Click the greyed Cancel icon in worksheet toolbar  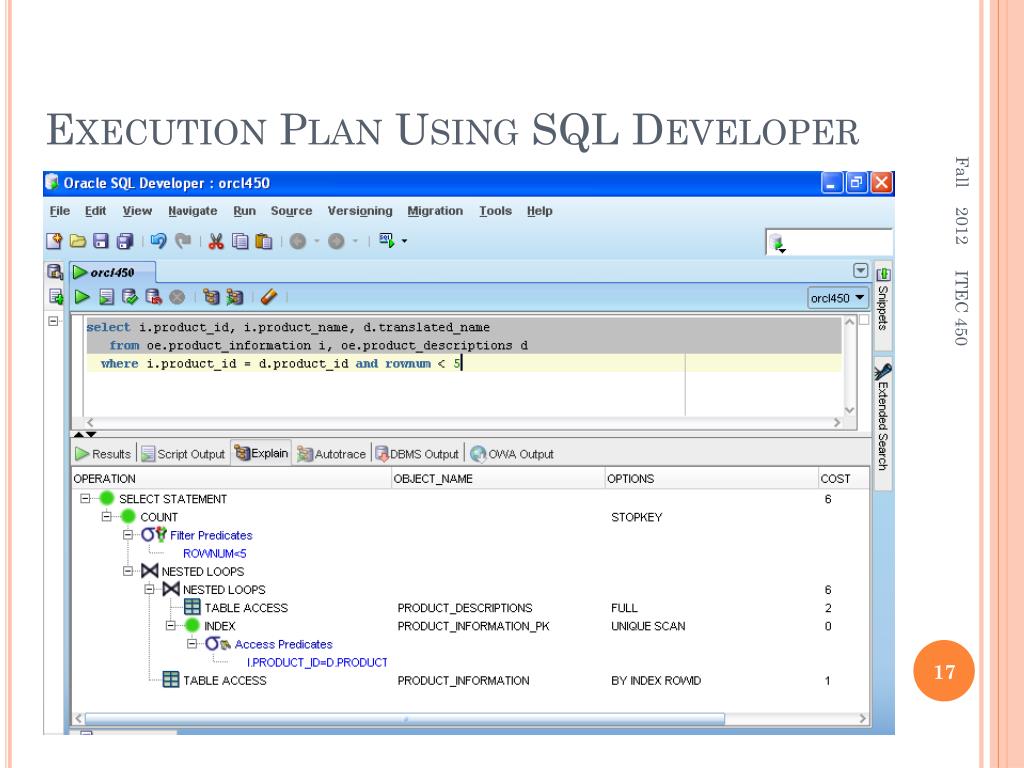tap(177, 297)
